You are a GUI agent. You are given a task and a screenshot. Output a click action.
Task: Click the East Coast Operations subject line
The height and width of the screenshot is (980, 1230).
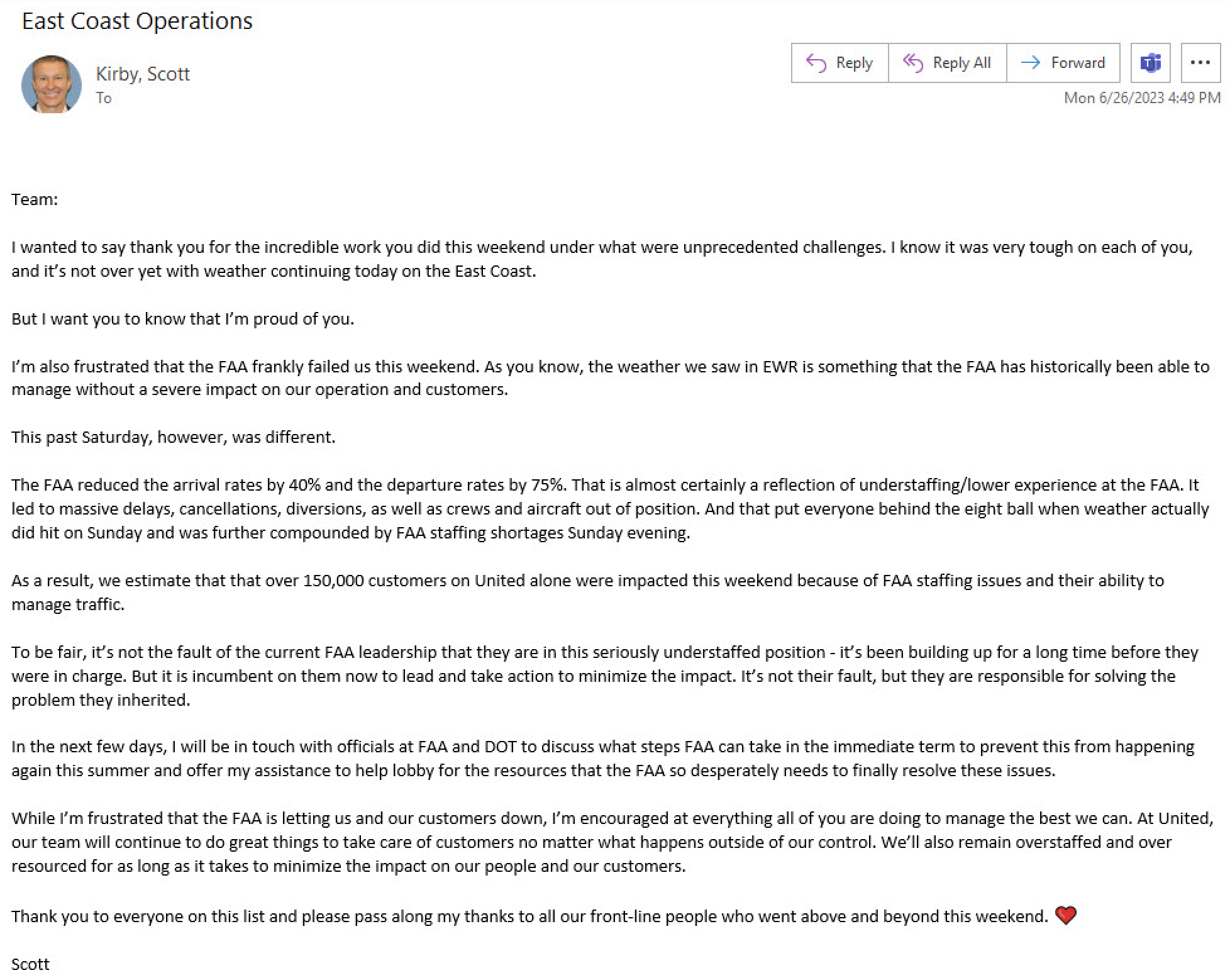pos(137,21)
